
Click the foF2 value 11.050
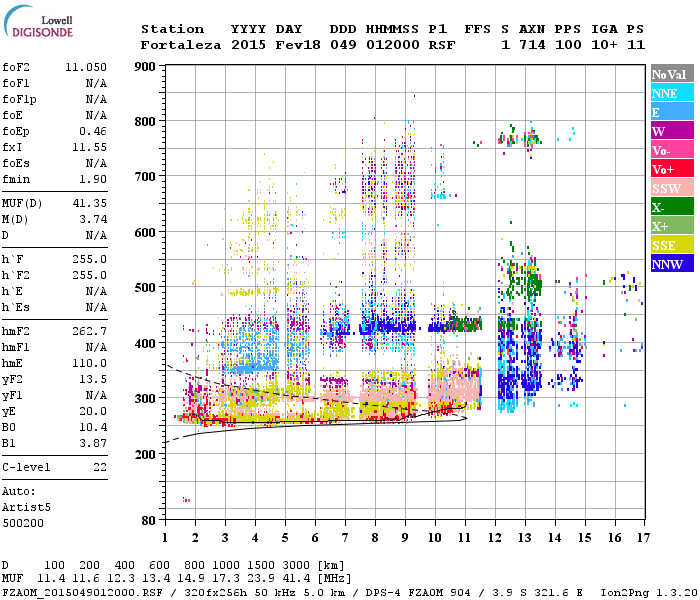(x=86, y=65)
